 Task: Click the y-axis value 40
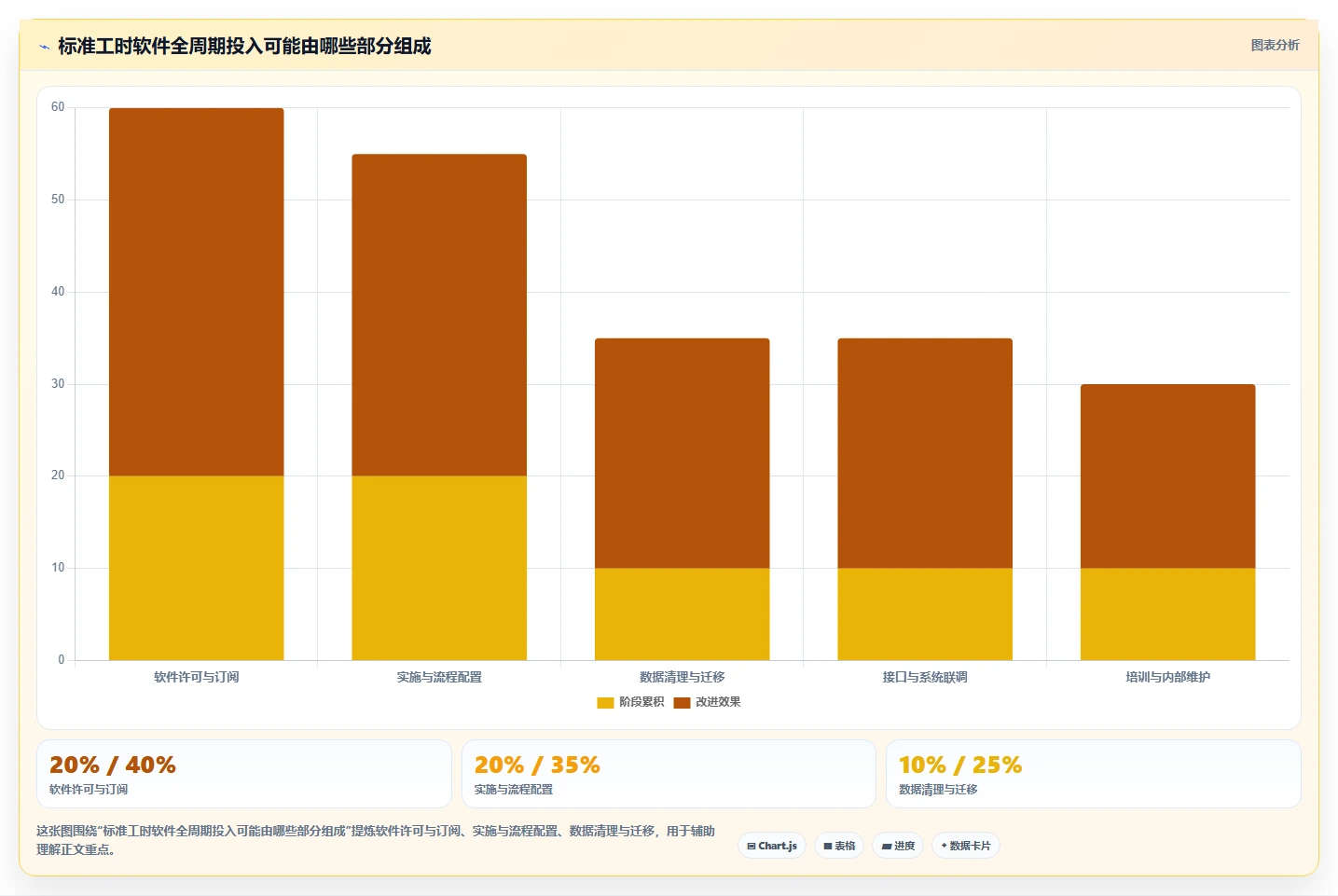click(58, 292)
